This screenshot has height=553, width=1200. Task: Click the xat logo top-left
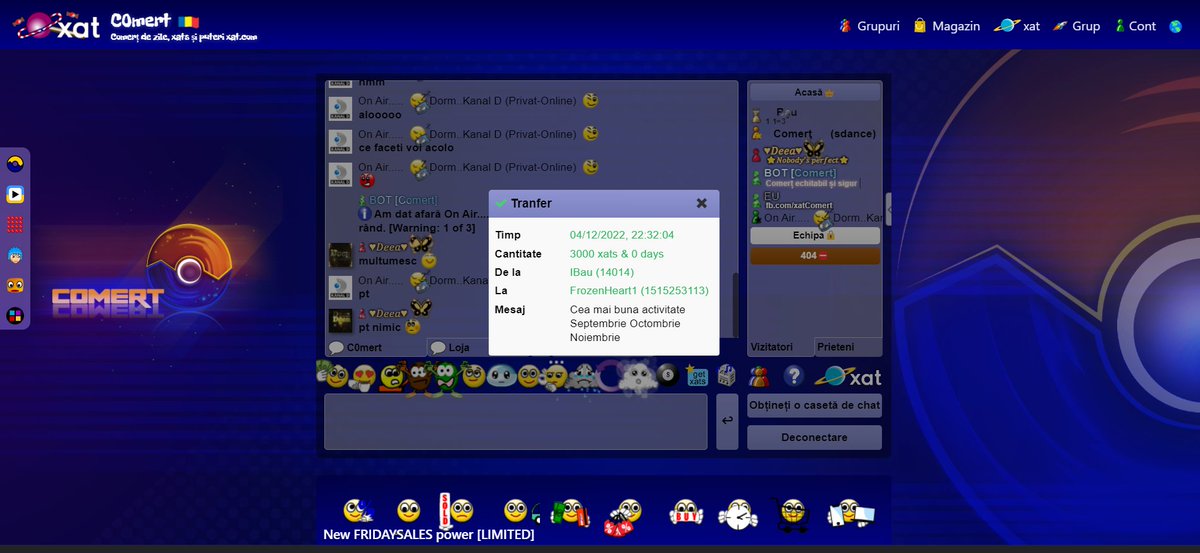click(x=58, y=26)
